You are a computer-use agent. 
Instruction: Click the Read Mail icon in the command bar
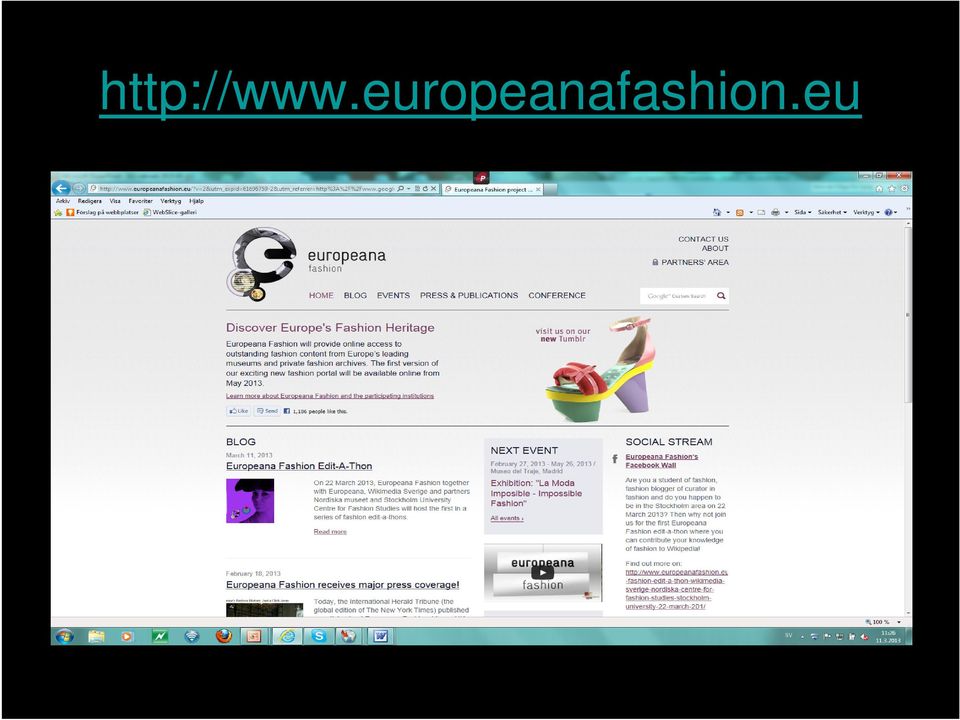[761, 212]
